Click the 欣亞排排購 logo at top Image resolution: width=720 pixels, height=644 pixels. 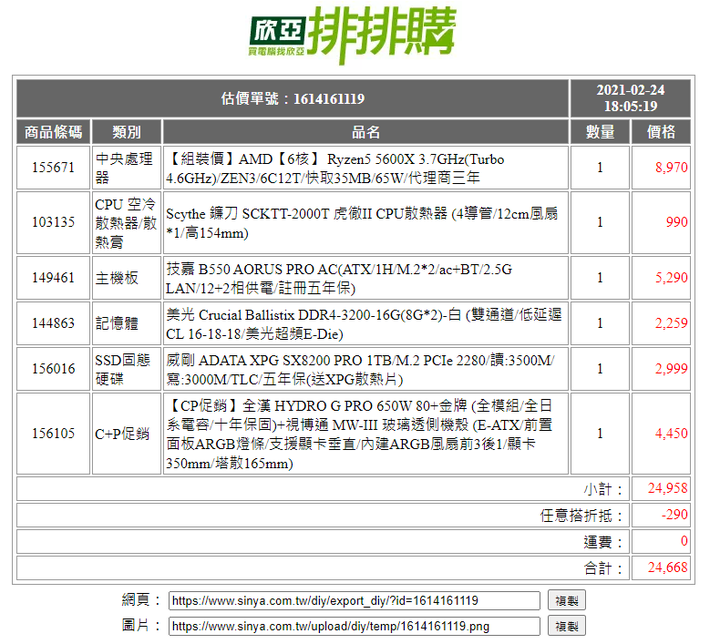[x=352, y=34]
